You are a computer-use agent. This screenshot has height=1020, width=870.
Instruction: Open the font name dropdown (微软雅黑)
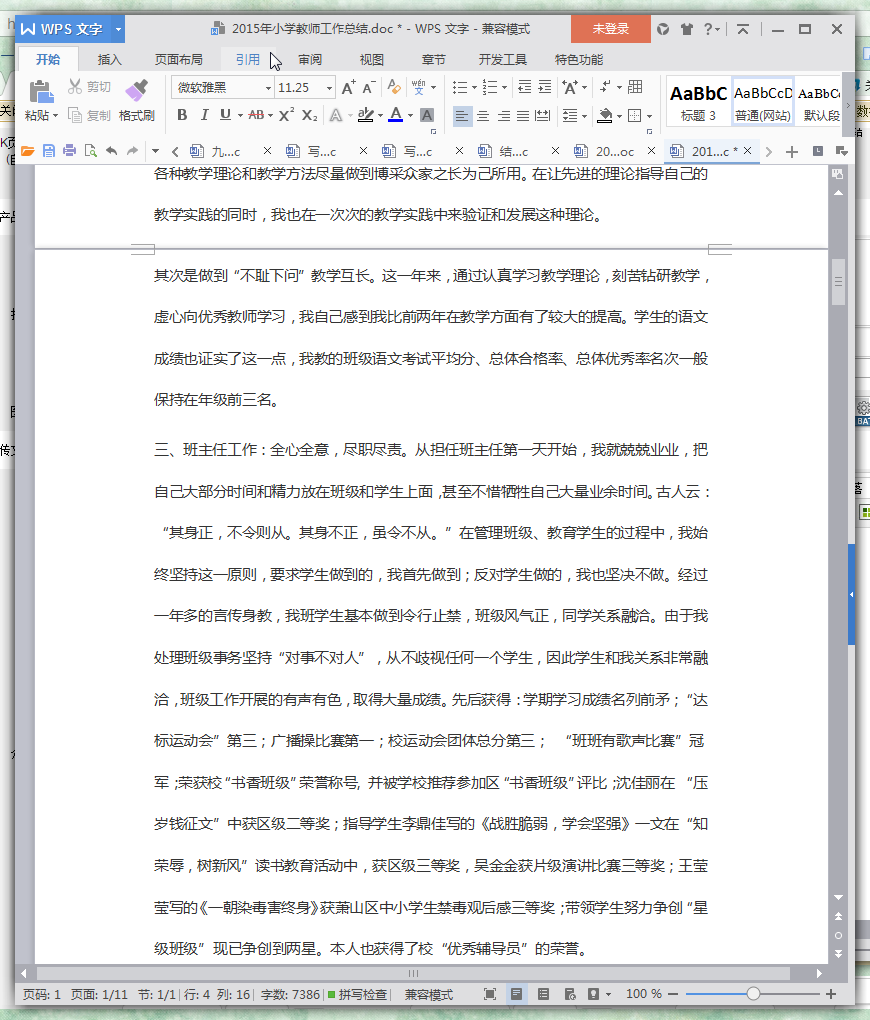[268, 88]
